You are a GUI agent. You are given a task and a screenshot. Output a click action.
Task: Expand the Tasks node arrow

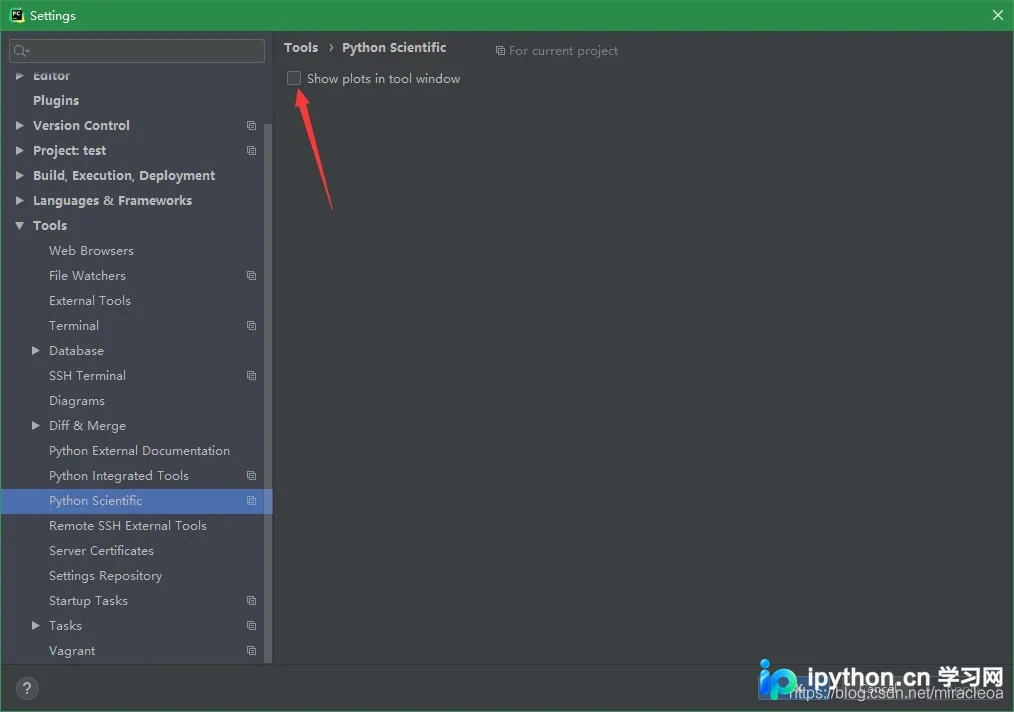[36, 625]
